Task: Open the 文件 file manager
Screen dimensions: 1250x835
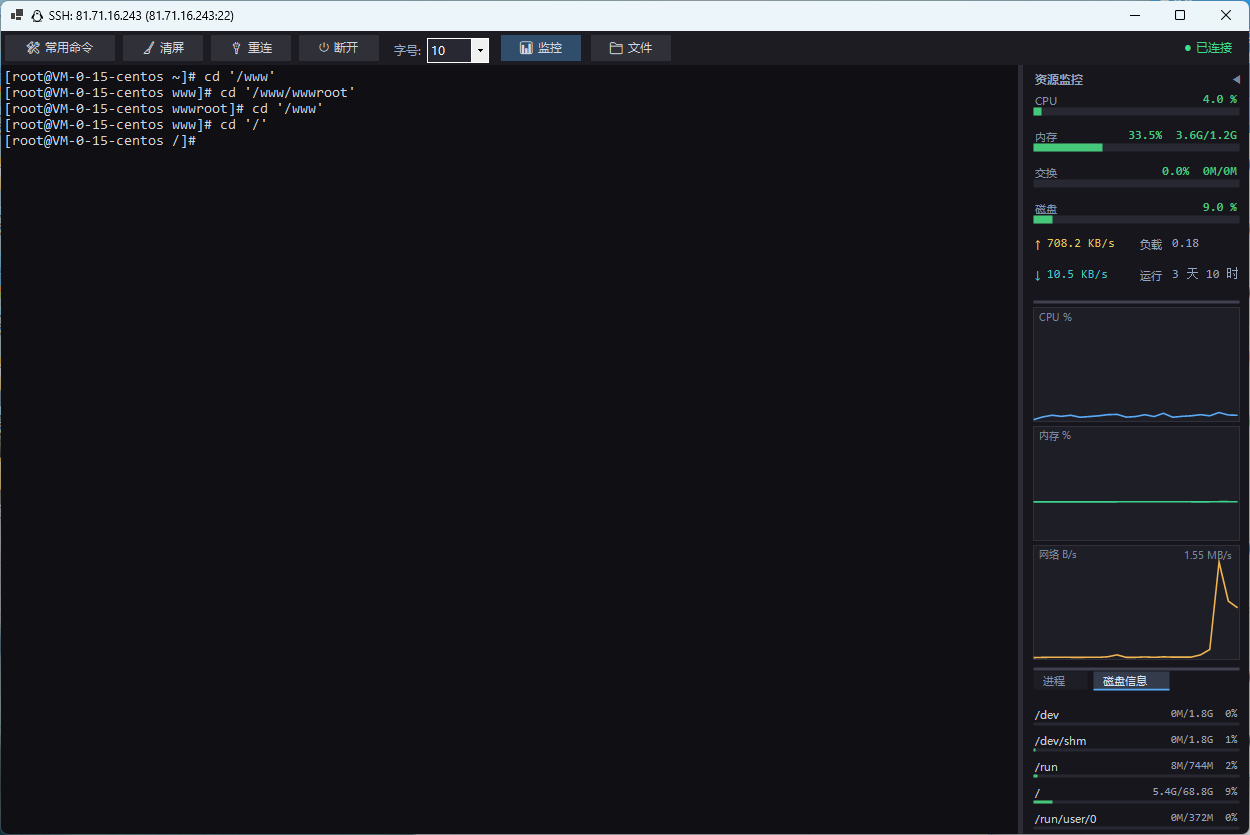Action: click(631, 48)
